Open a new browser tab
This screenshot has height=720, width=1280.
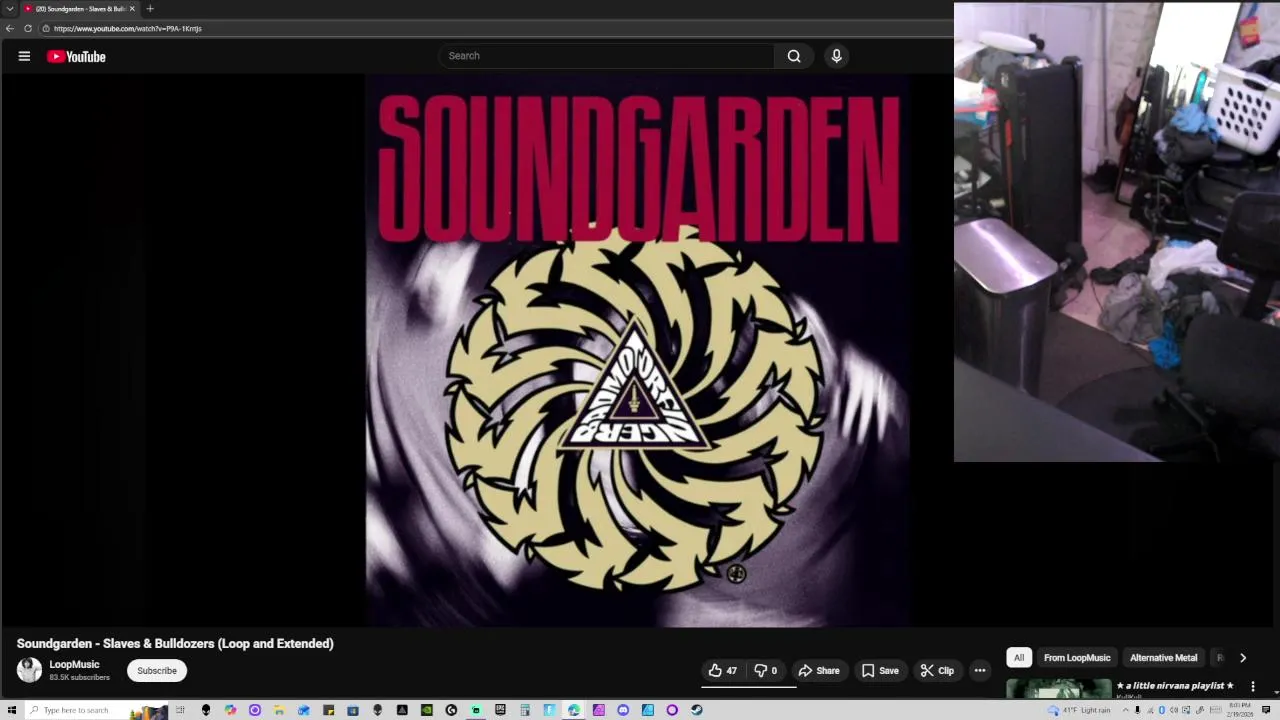click(150, 8)
